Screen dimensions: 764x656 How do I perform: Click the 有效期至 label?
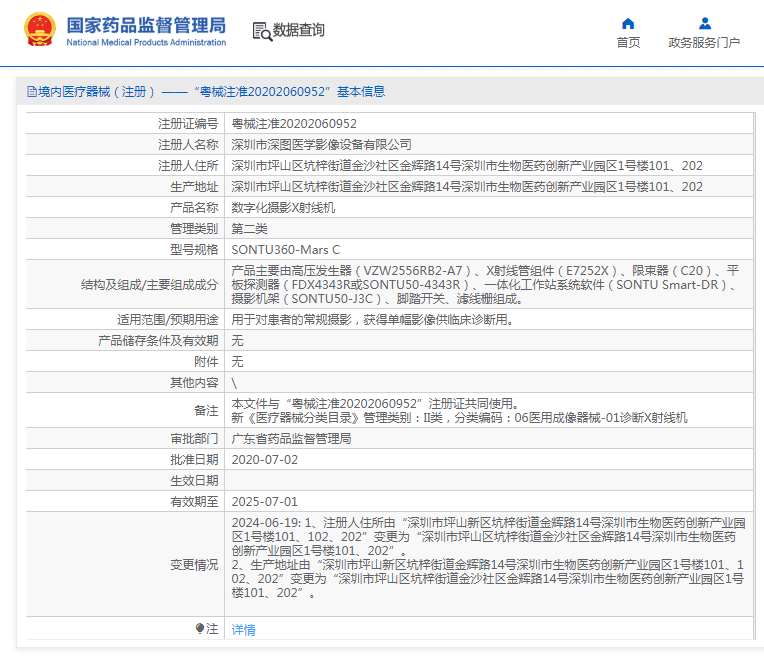[x=194, y=502]
